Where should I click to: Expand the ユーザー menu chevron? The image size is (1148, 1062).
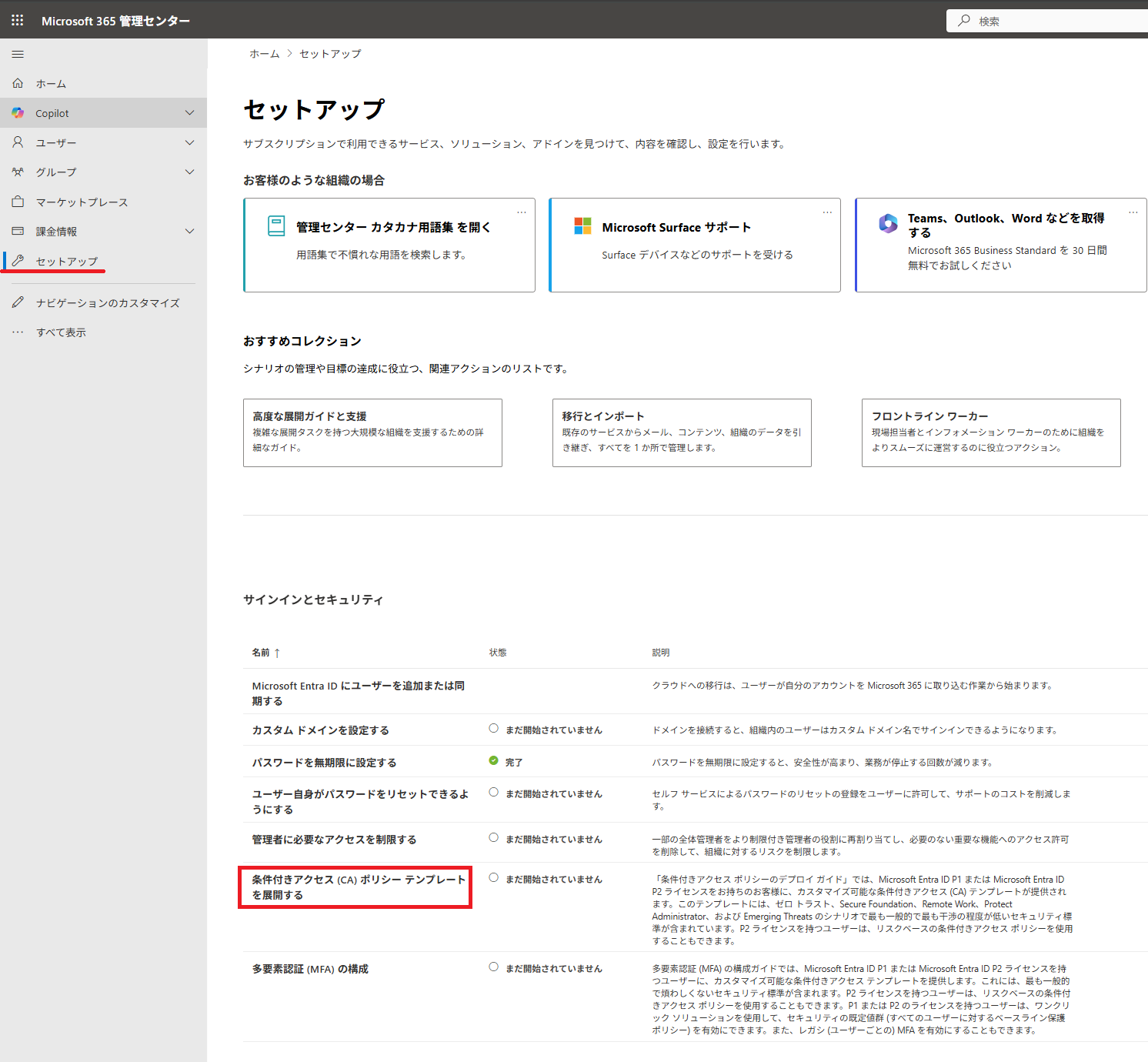click(x=189, y=142)
